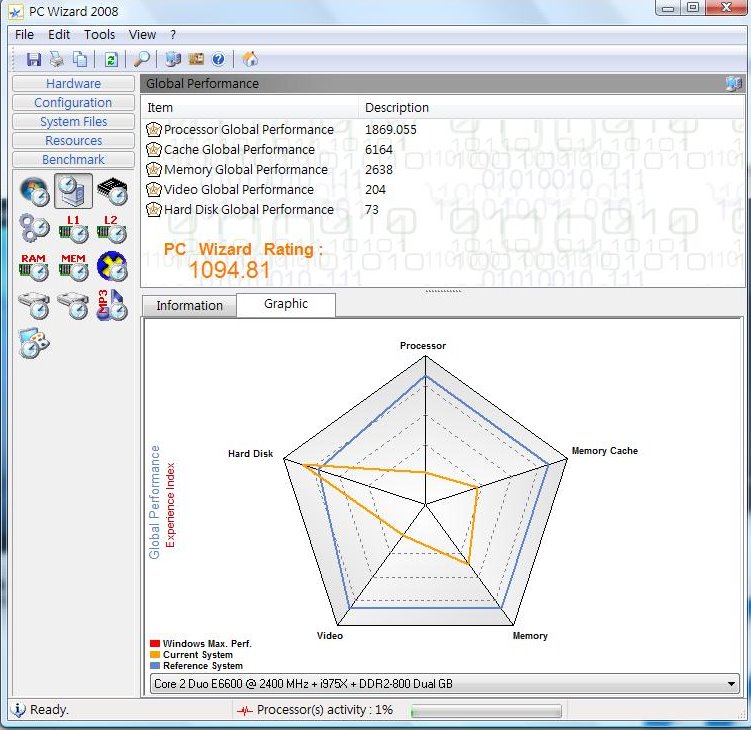Screen dimensions: 751x730
Task: Expand the Hardware section in sidebar
Action: coord(73,84)
